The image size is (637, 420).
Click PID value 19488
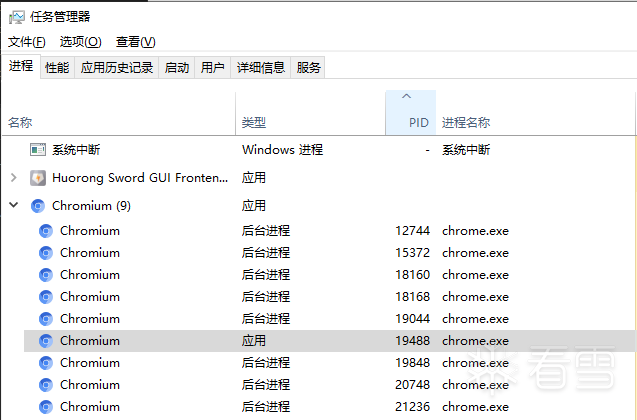[412, 341]
